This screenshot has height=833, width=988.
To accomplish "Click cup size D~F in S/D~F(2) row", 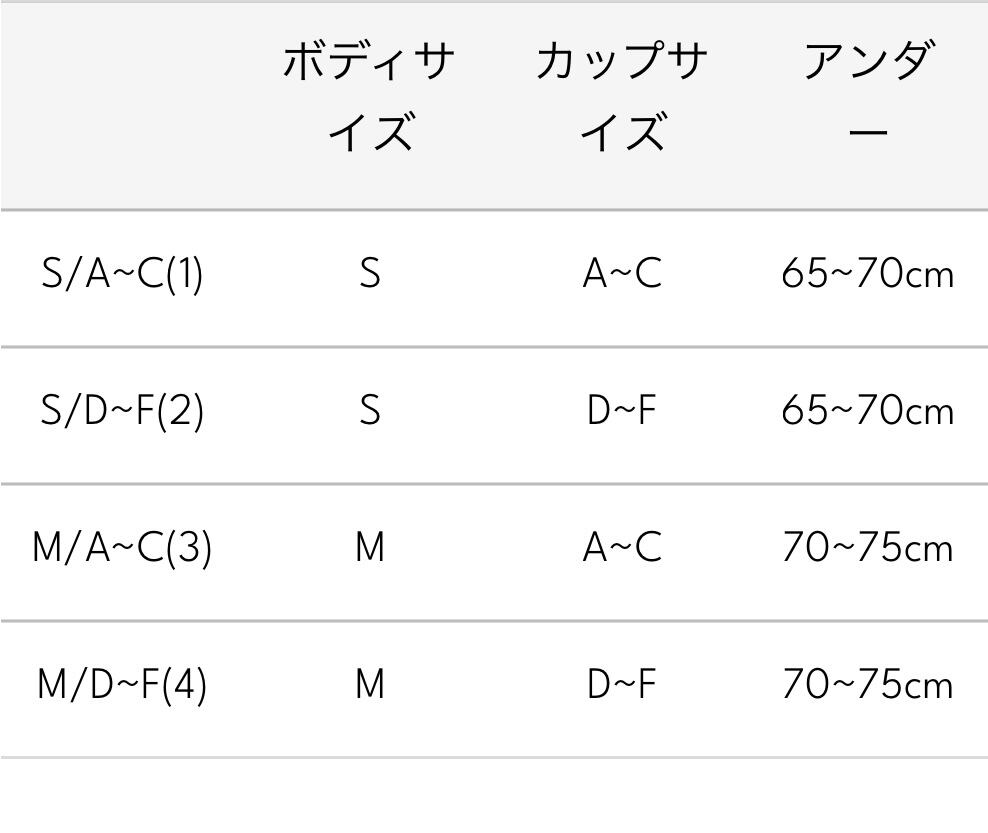I will click(622, 411).
